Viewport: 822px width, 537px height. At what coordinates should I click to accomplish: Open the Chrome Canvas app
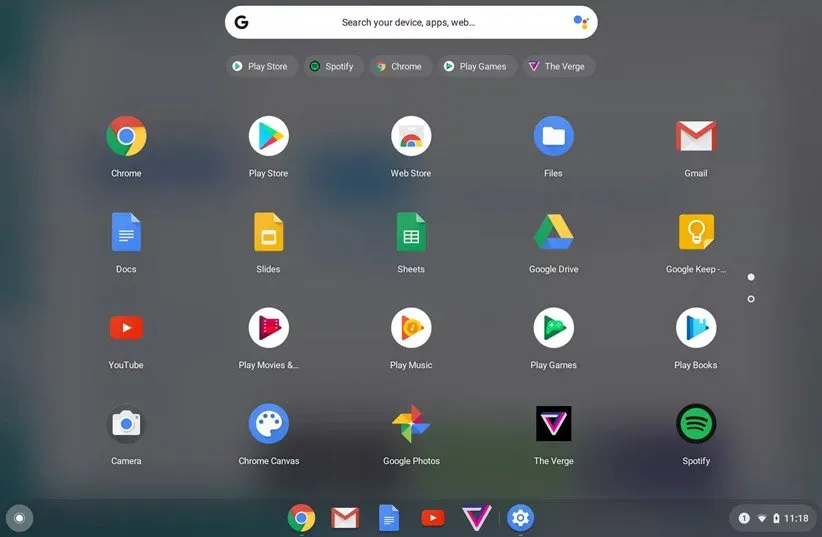click(268, 425)
